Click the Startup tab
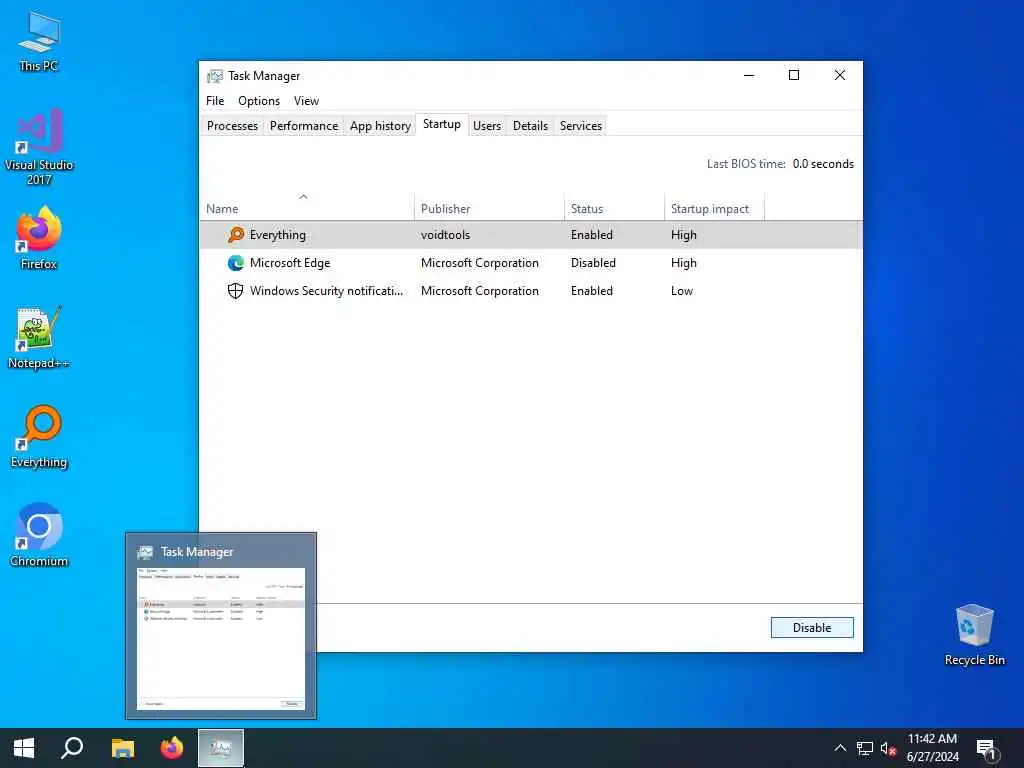Viewport: 1024px width, 768px height. click(x=441, y=124)
